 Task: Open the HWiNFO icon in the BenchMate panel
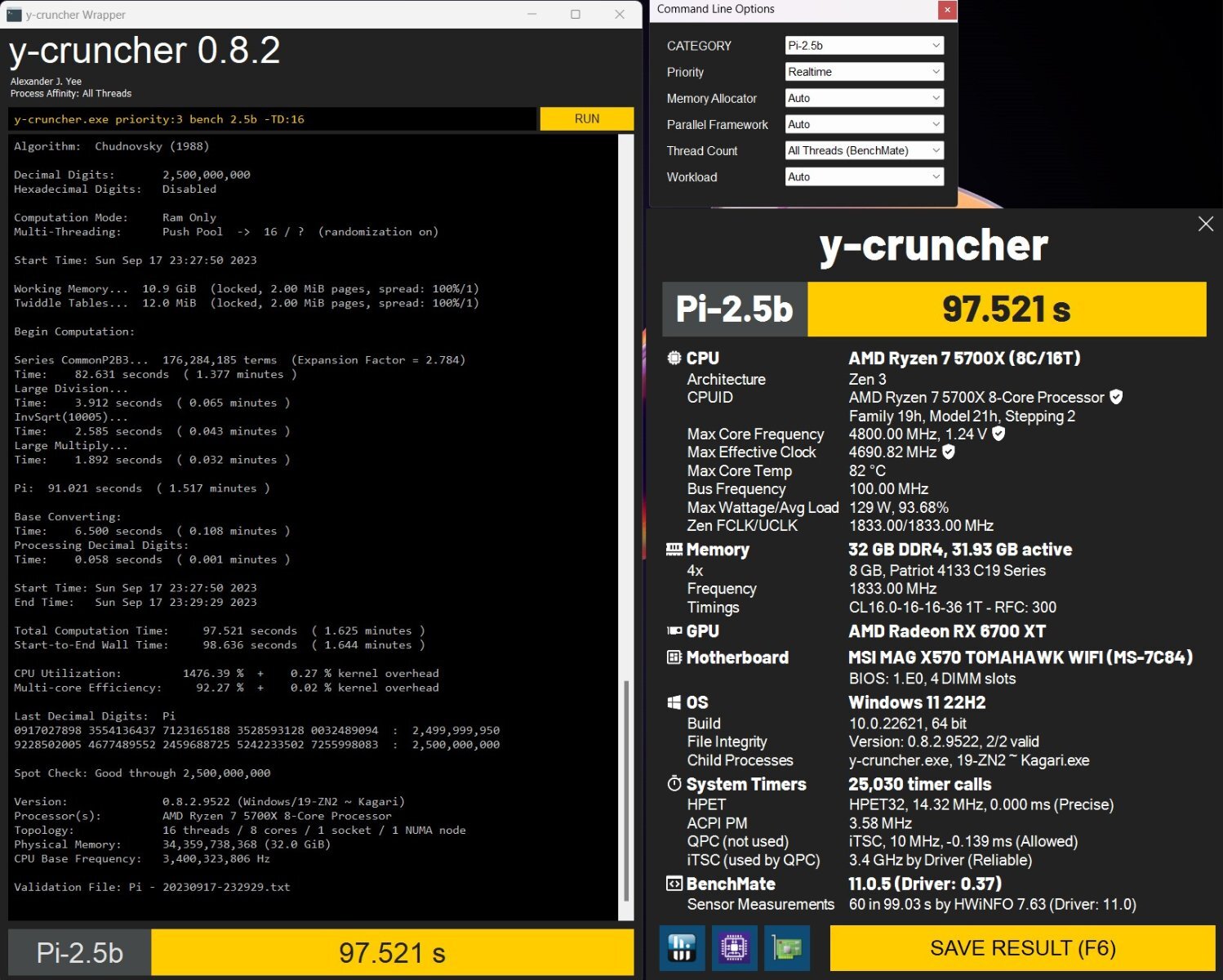tap(682, 948)
